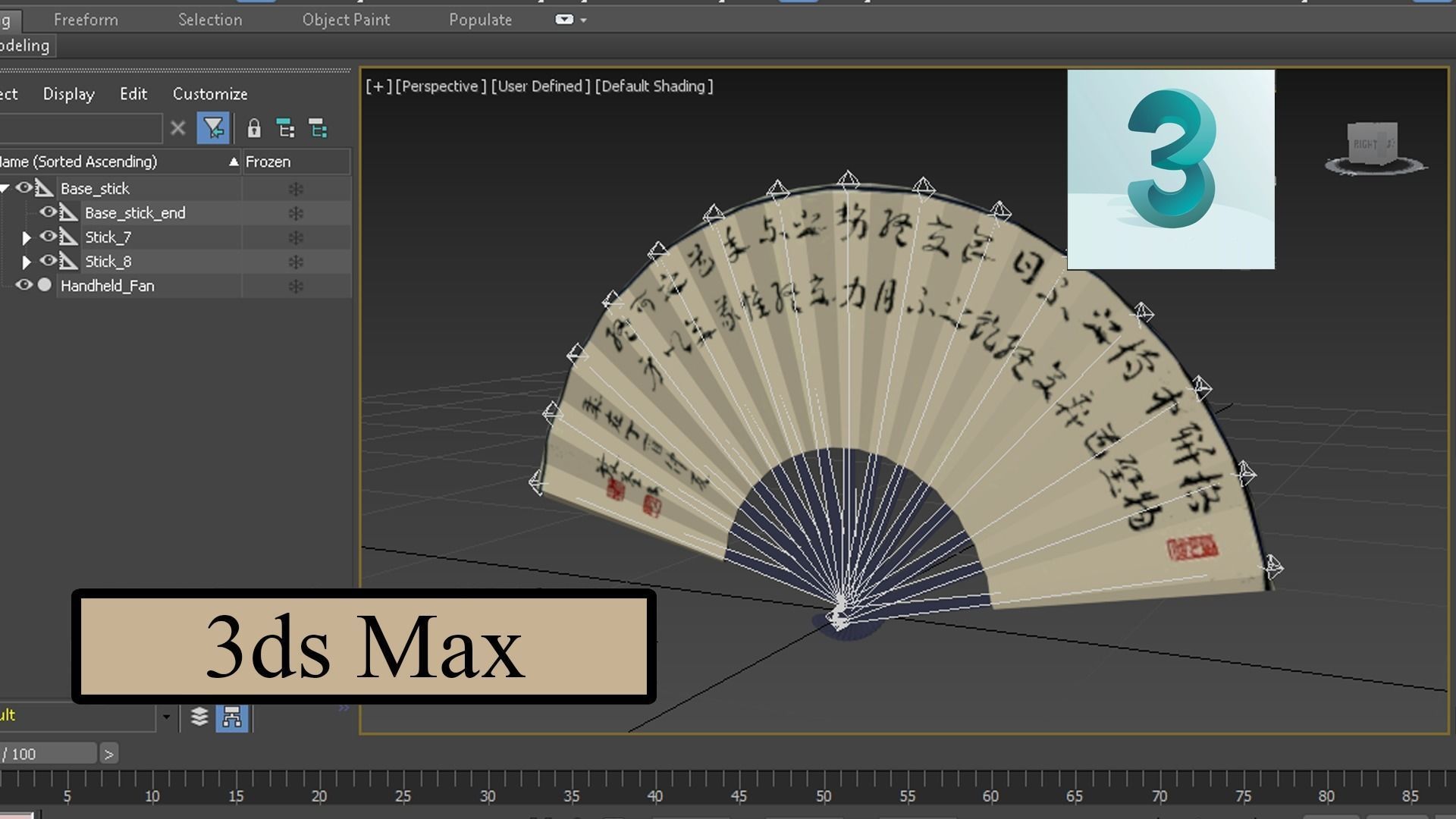1456x819 pixels.
Task: Click the Perspective viewport label
Action: click(441, 86)
